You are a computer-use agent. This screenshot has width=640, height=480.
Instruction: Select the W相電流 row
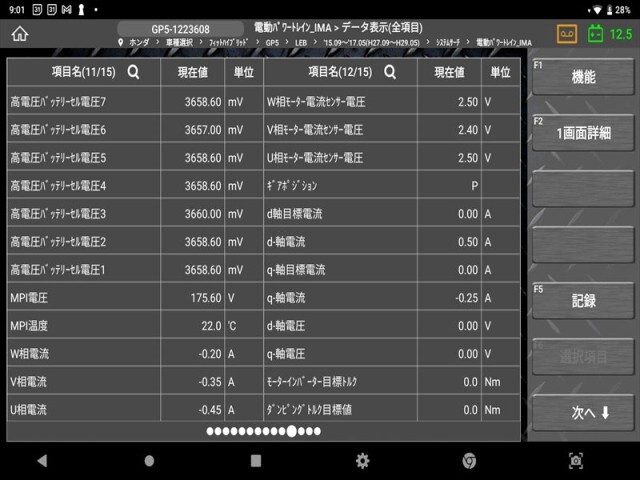136,354
